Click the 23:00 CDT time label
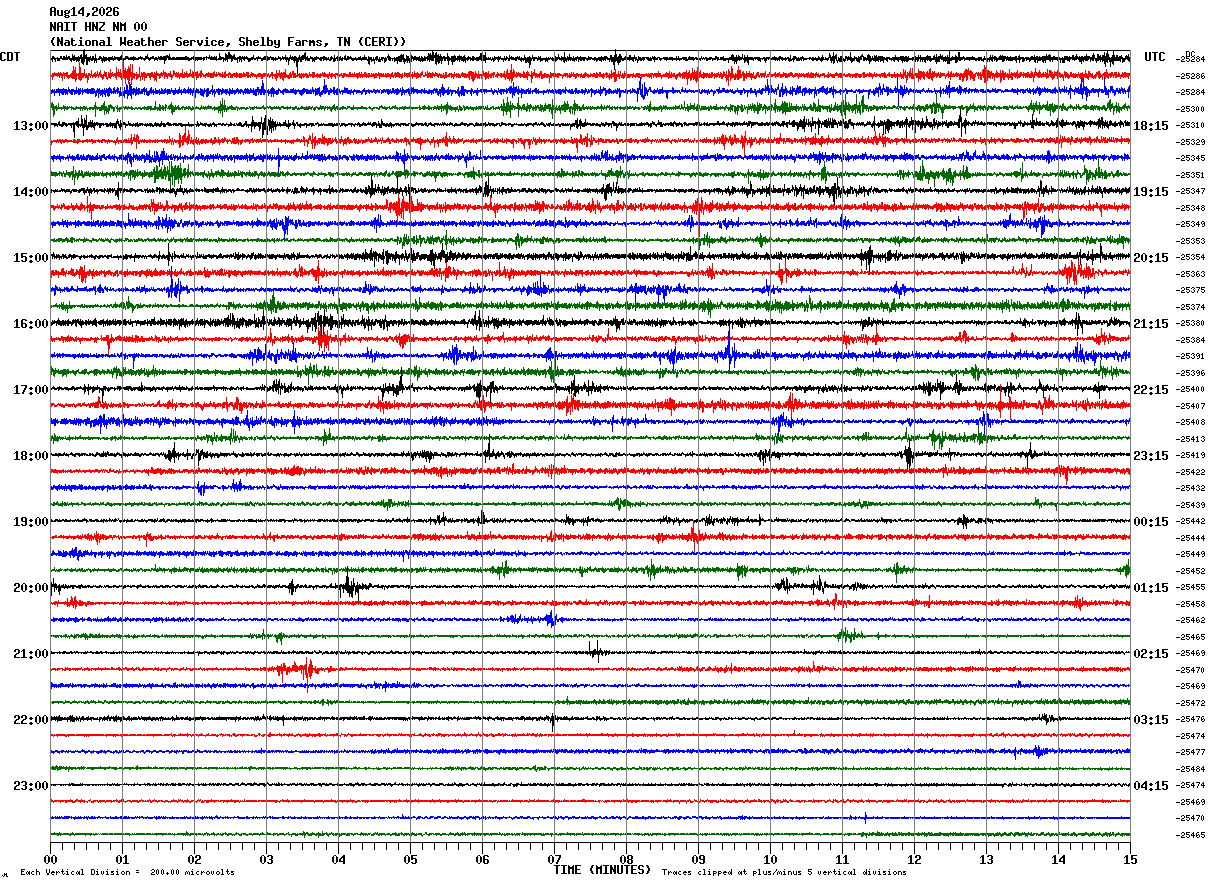 [x=30, y=785]
